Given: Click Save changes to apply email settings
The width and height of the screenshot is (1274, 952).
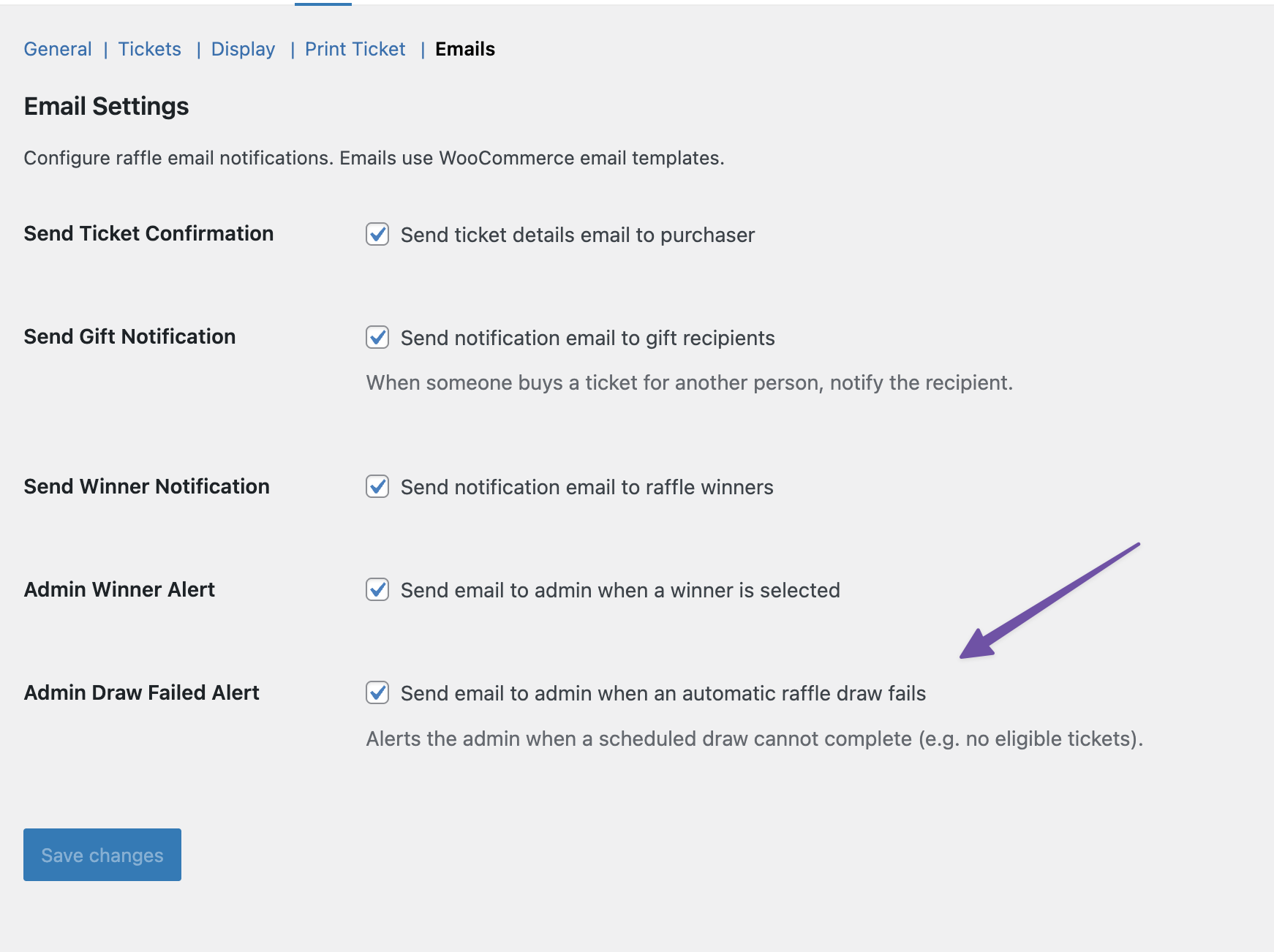Looking at the screenshot, I should (x=102, y=854).
